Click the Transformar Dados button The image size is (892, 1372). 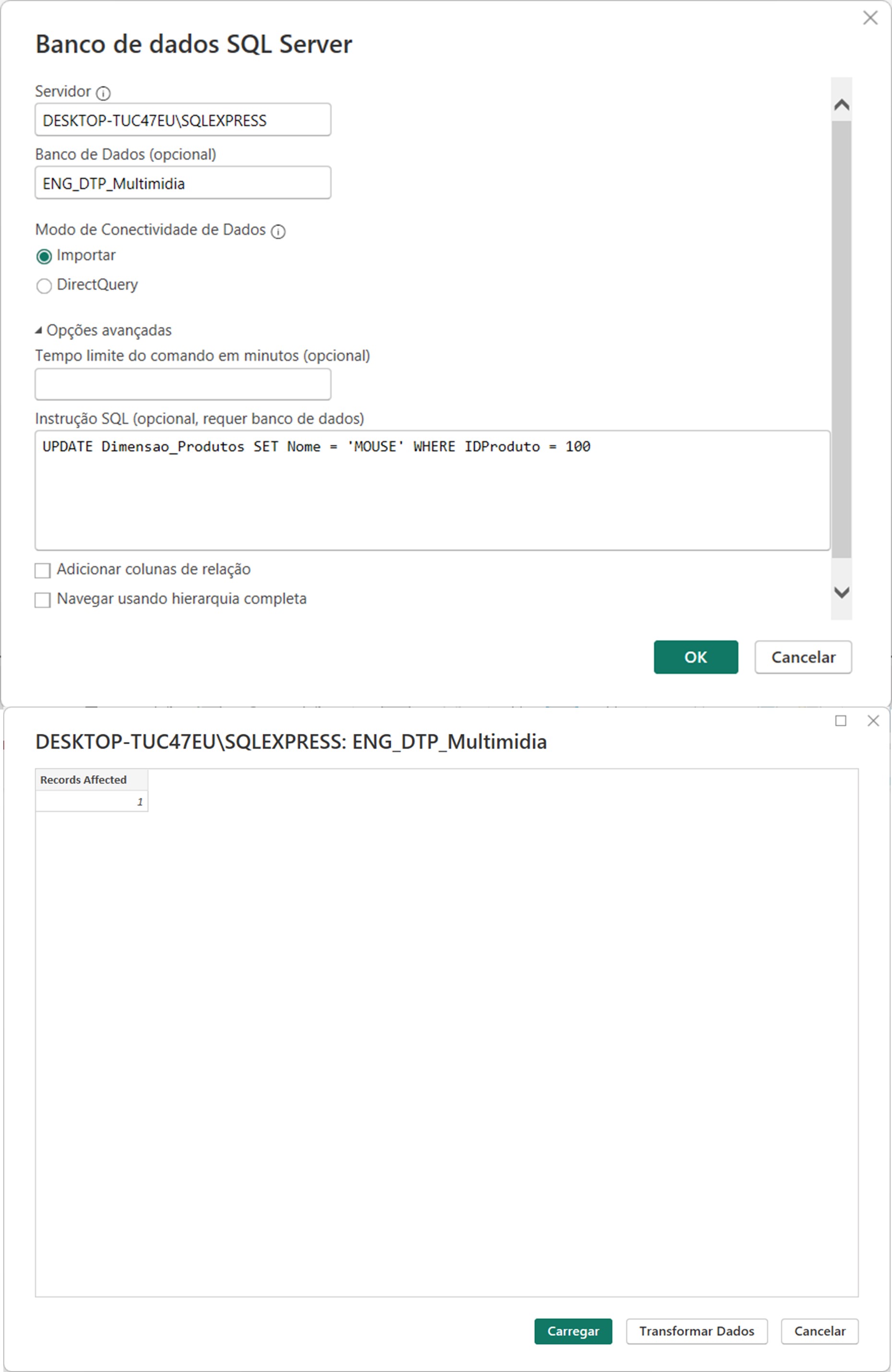pyautogui.click(x=696, y=1331)
